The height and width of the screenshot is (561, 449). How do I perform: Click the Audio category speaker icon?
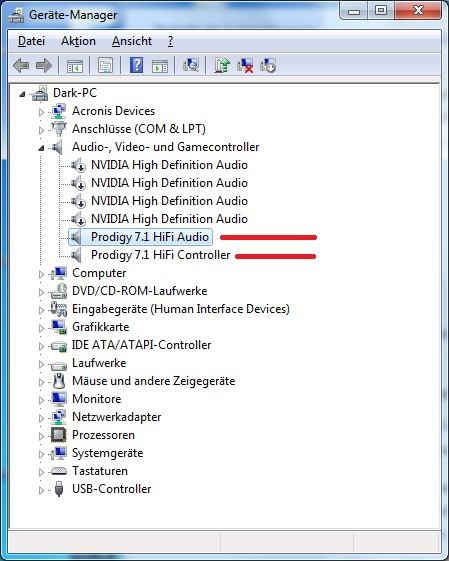click(57, 147)
